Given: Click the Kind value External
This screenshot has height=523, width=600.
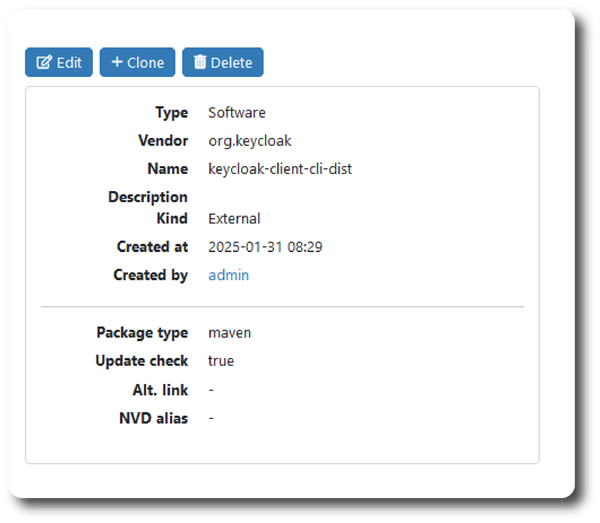Looking at the screenshot, I should pos(234,218).
